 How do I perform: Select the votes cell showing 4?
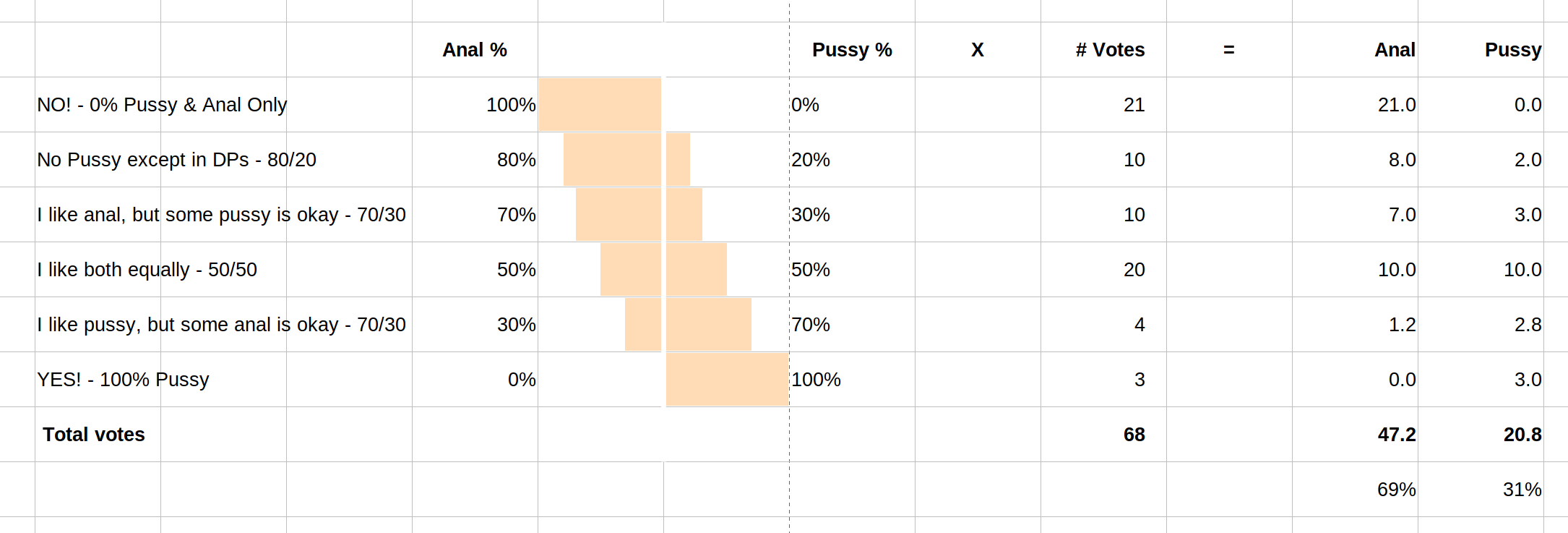pyautogui.click(x=1139, y=325)
